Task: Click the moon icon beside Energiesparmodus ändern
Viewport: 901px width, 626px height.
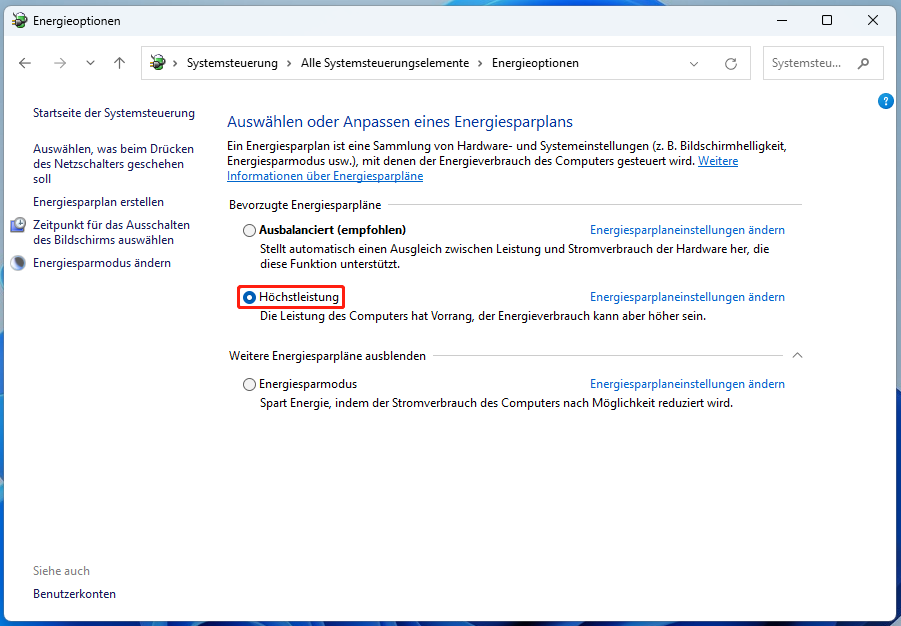Action: 18,263
